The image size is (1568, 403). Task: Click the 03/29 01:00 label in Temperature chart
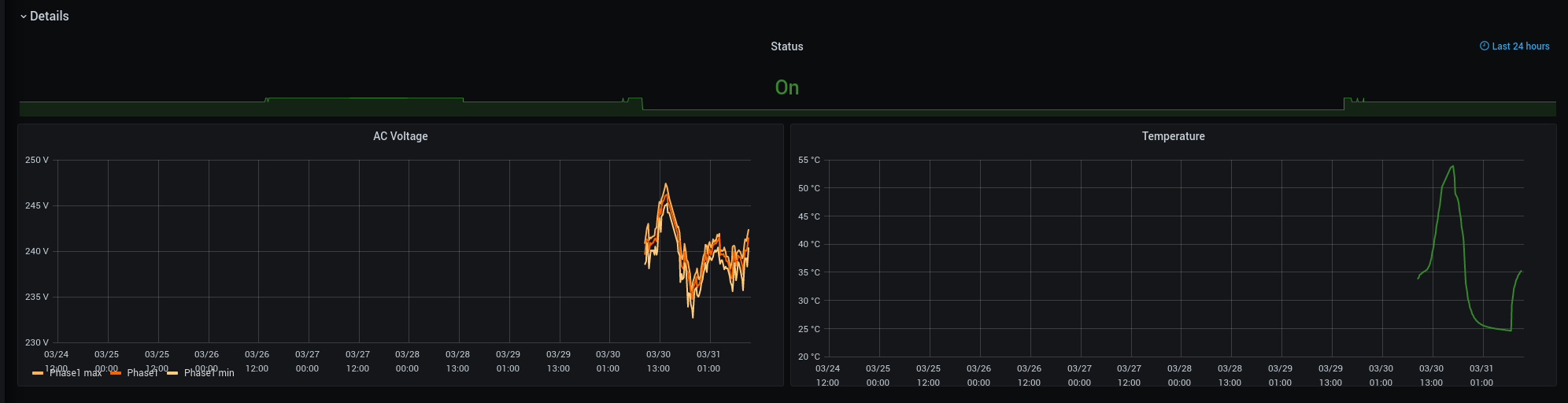click(1280, 375)
